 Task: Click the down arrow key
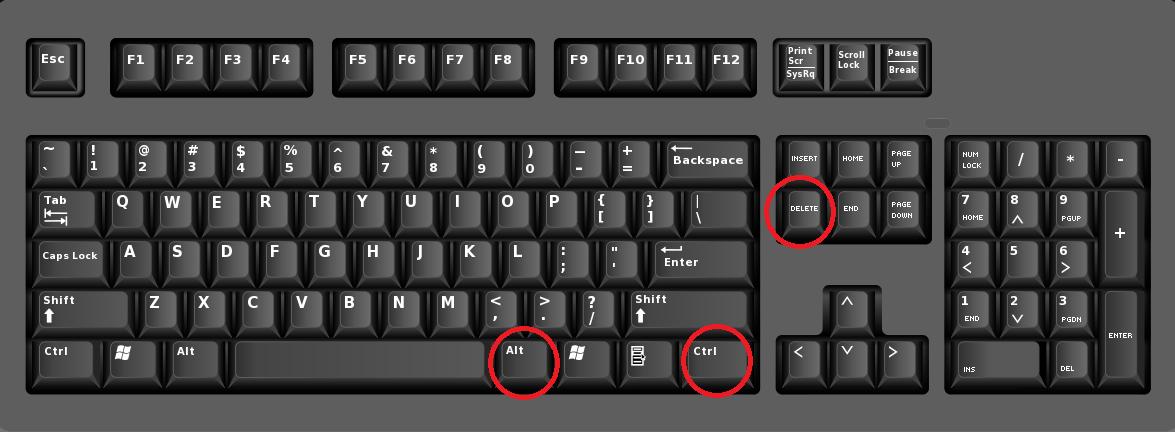tap(852, 358)
